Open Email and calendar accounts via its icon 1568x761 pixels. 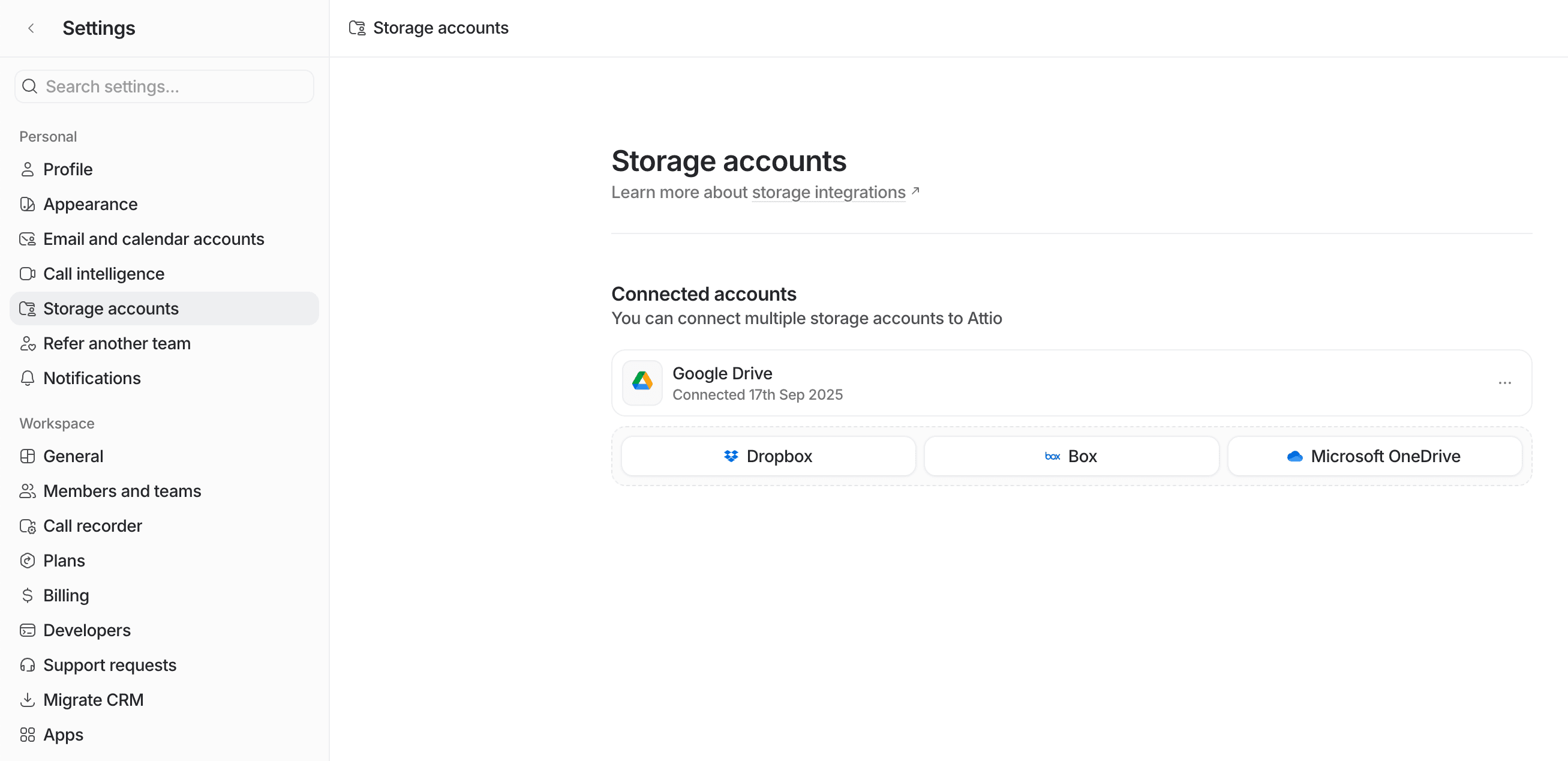(28, 239)
